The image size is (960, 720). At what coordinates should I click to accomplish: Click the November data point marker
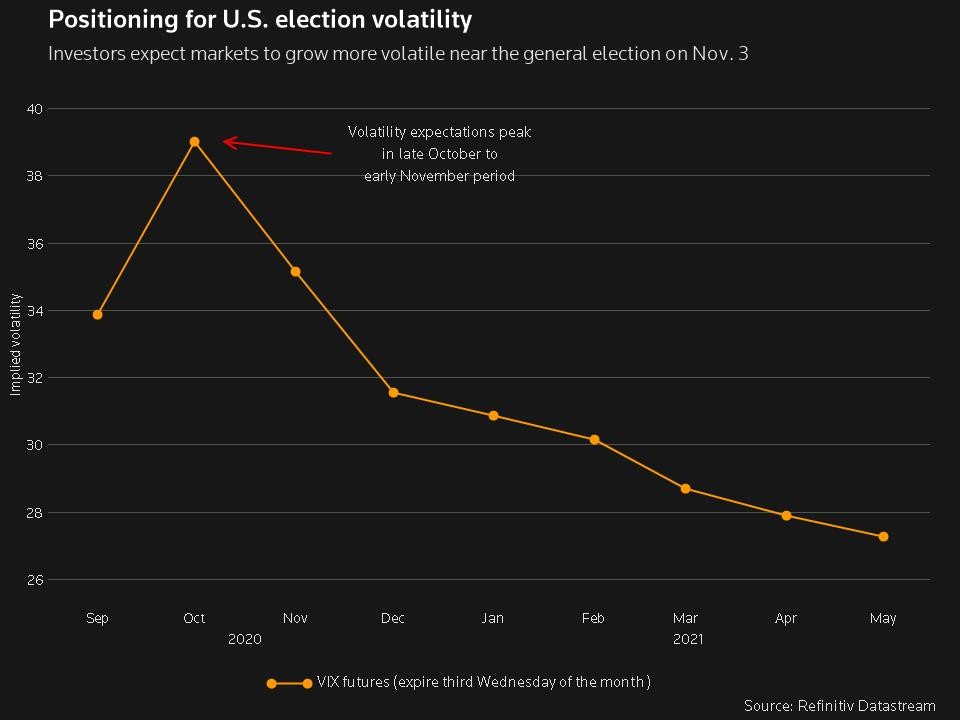tap(295, 272)
